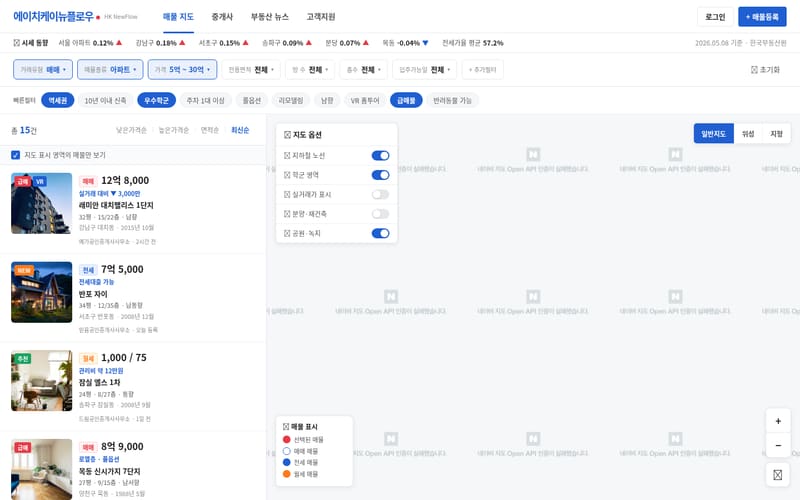Click the VR badge on 래미안 대치팰리스 listing
This screenshot has height=500, width=800.
click(x=40, y=181)
